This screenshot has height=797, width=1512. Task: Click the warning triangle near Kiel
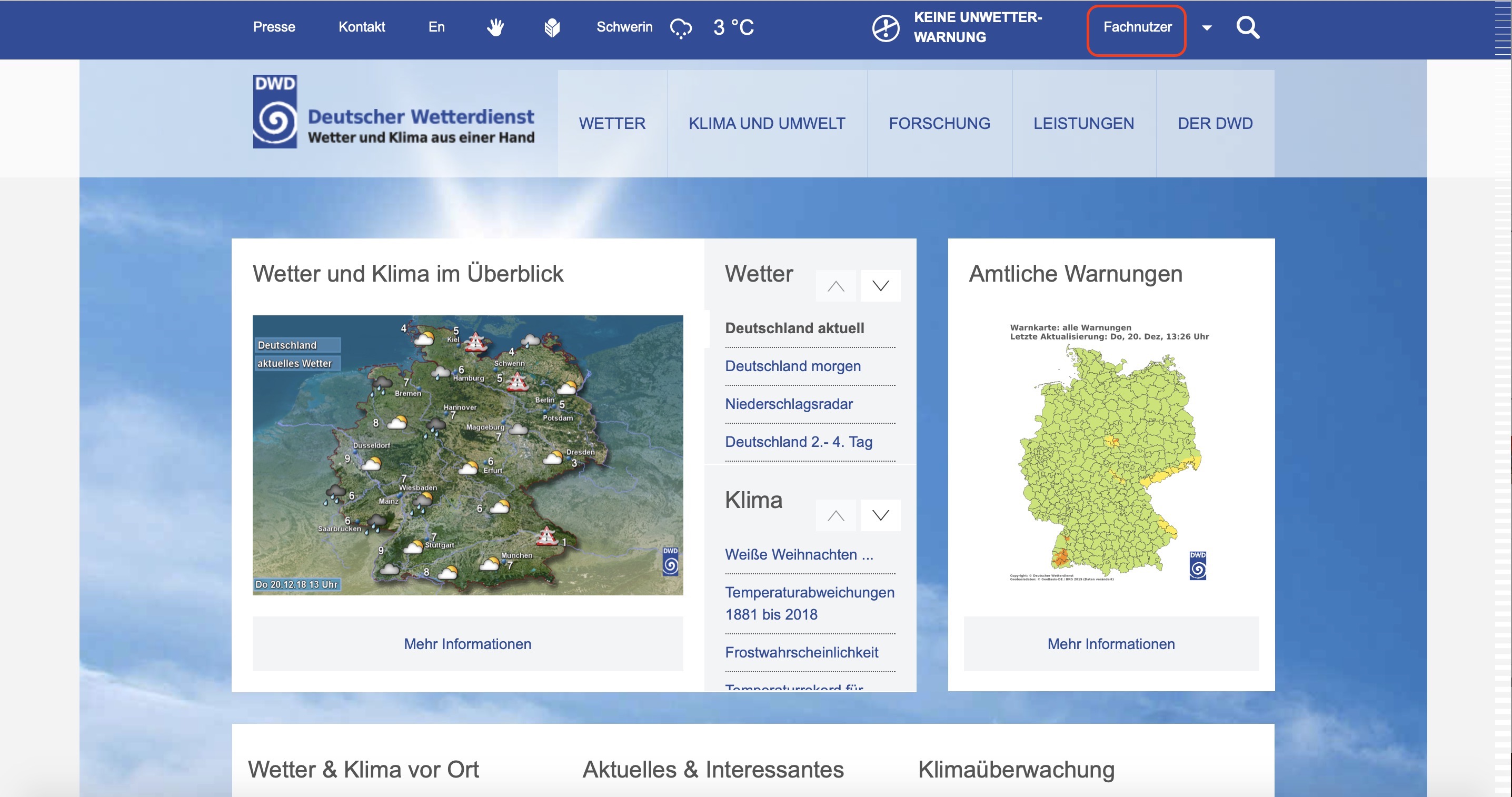coord(475,342)
